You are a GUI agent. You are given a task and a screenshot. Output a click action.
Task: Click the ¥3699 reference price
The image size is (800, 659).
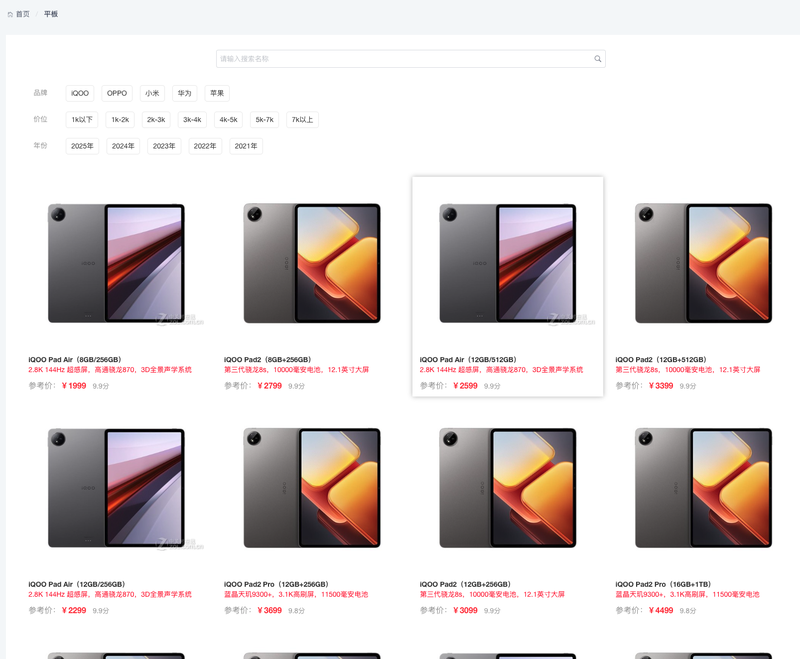(270, 610)
